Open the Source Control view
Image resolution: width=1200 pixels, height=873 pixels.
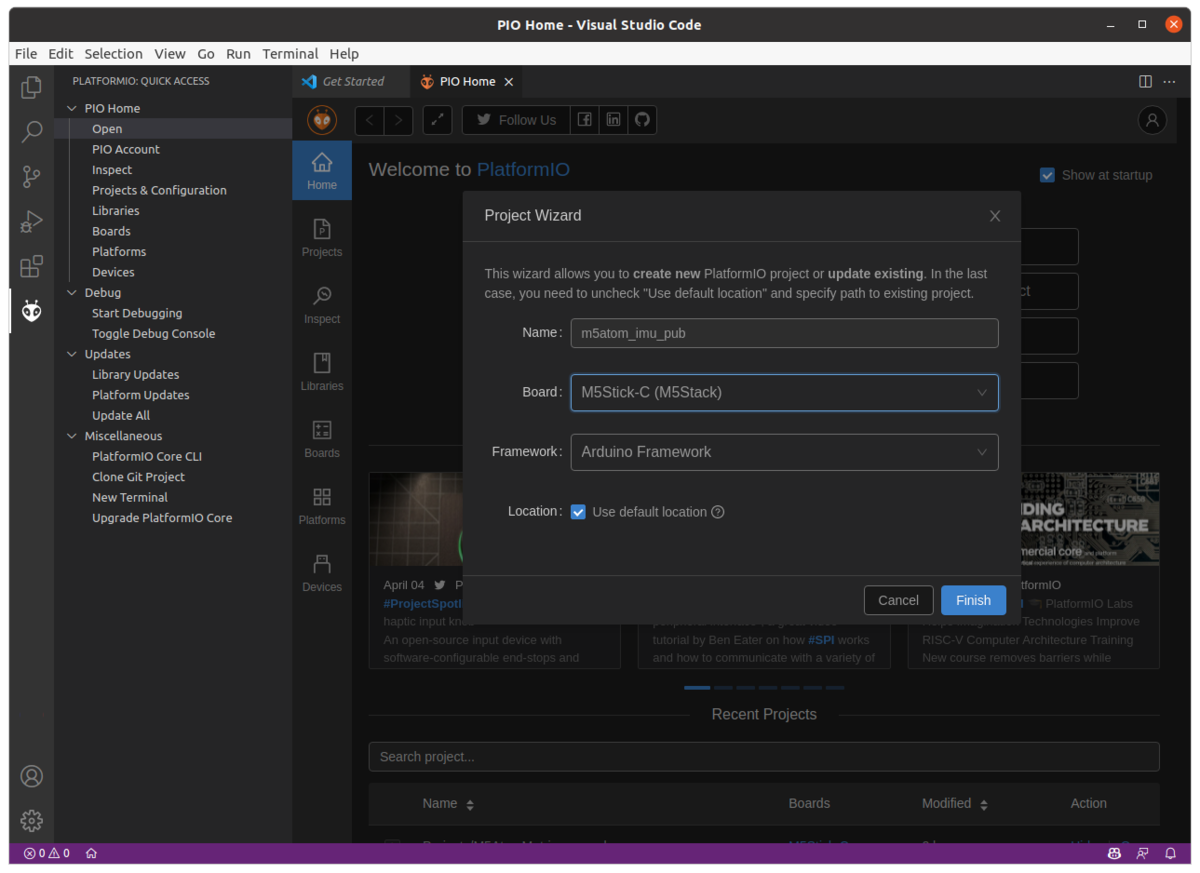tap(32, 177)
